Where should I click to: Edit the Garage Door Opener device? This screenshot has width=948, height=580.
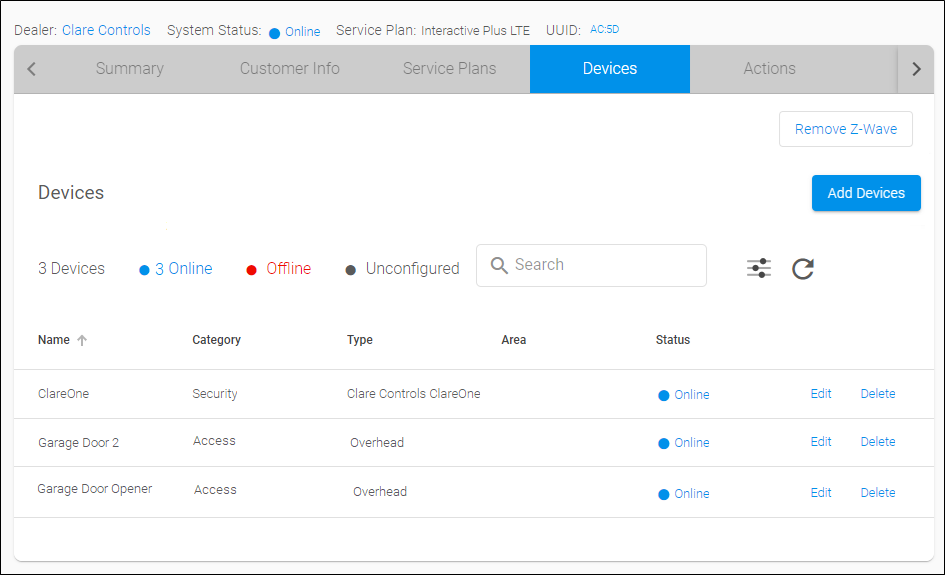tap(821, 493)
